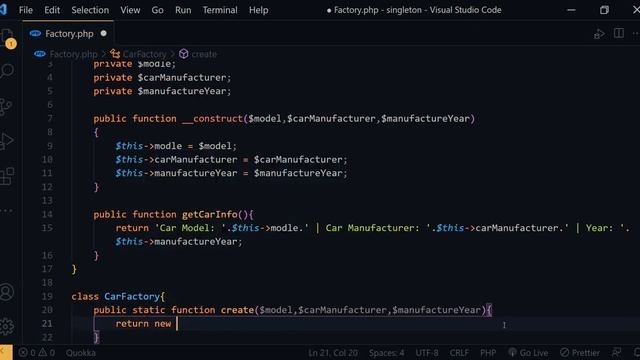Image resolution: width=640 pixels, height=360 pixels.
Task: Open the Terminal menu
Action: coord(220,10)
